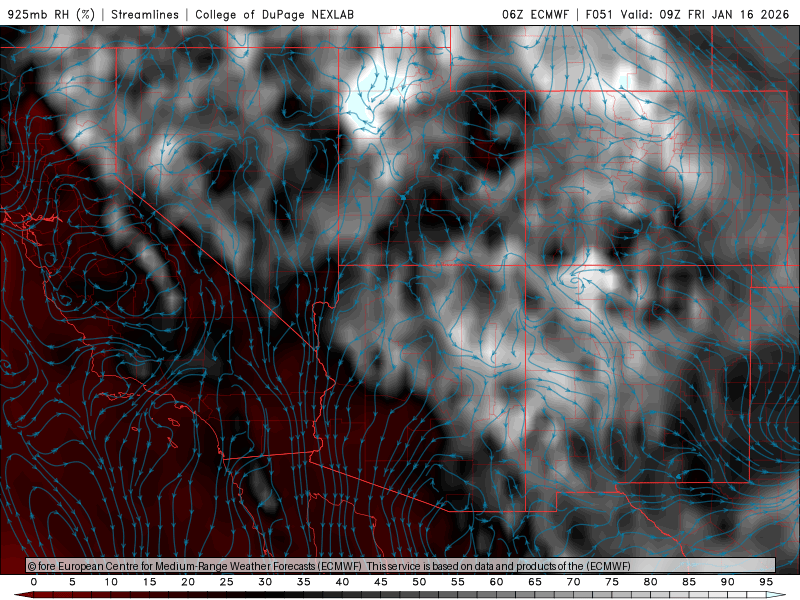Click the 5 label on the color scale
Viewport: 800px width, 600px height.
point(72,582)
